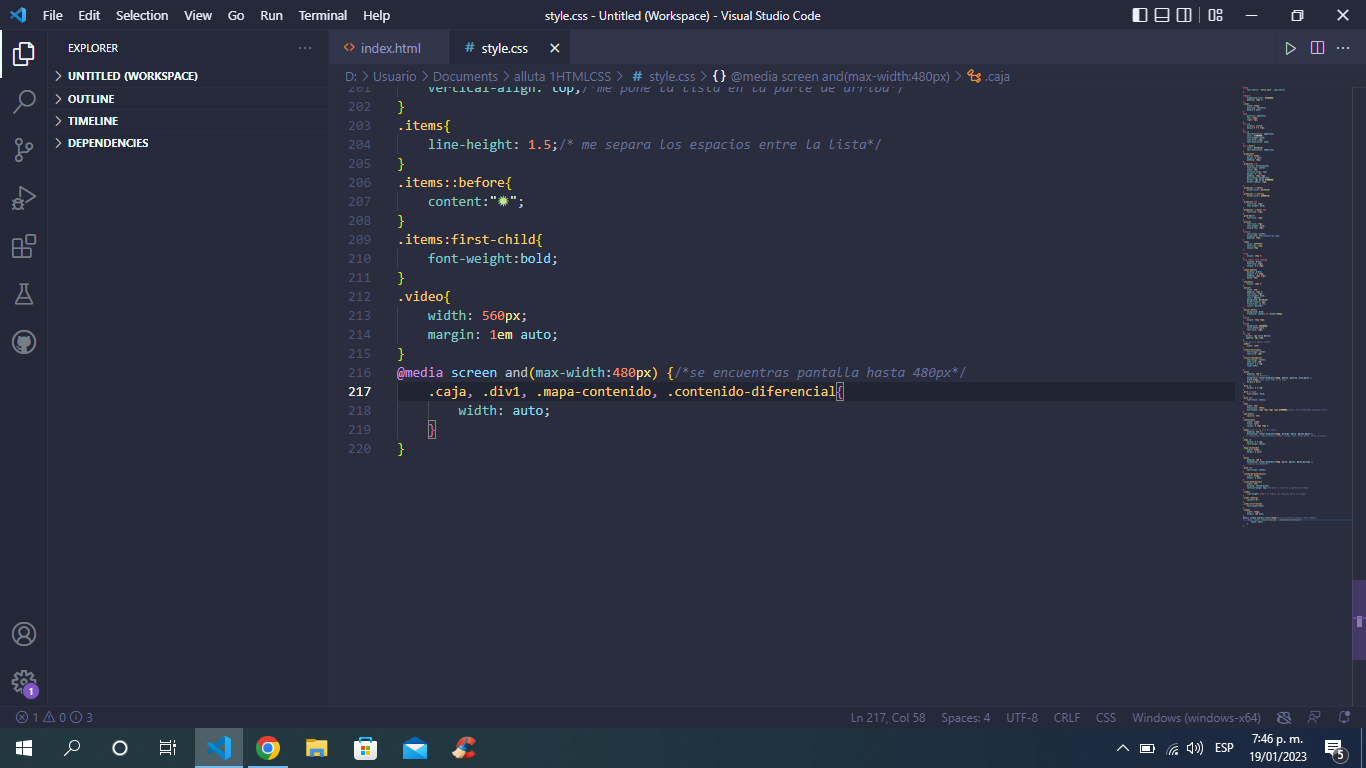Click the style.css breadcrumb

[x=663, y=76]
